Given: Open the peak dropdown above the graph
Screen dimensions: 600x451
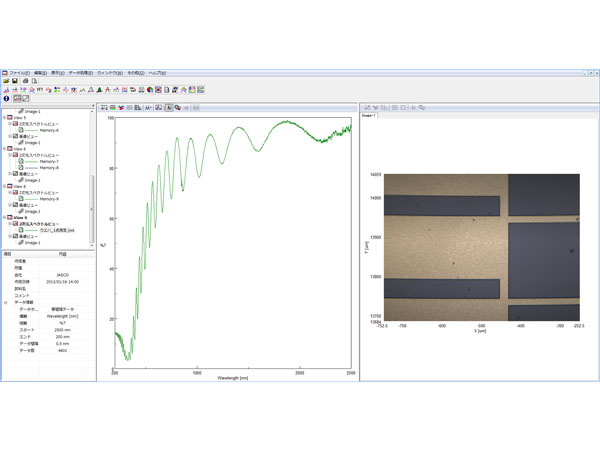Looking at the screenshot, I should (148, 108).
